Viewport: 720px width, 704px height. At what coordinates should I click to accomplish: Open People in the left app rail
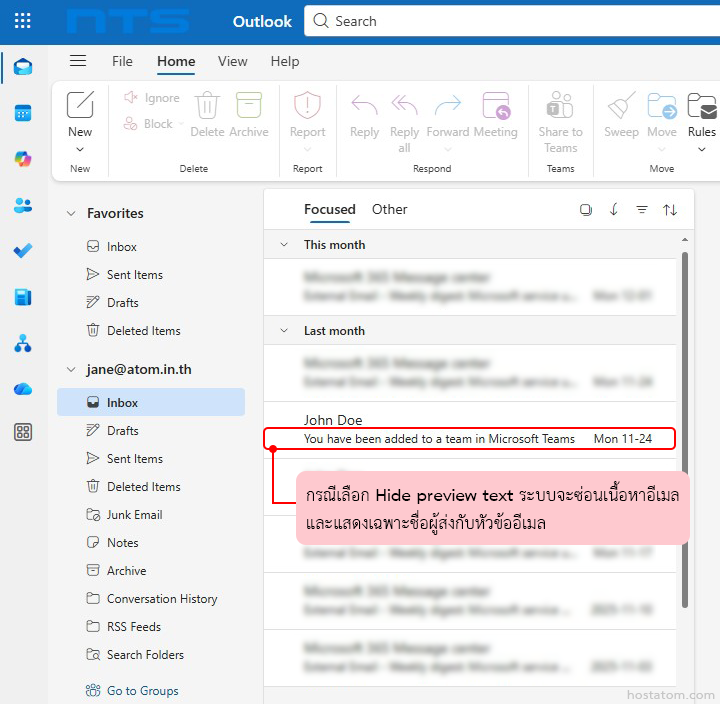click(22, 205)
